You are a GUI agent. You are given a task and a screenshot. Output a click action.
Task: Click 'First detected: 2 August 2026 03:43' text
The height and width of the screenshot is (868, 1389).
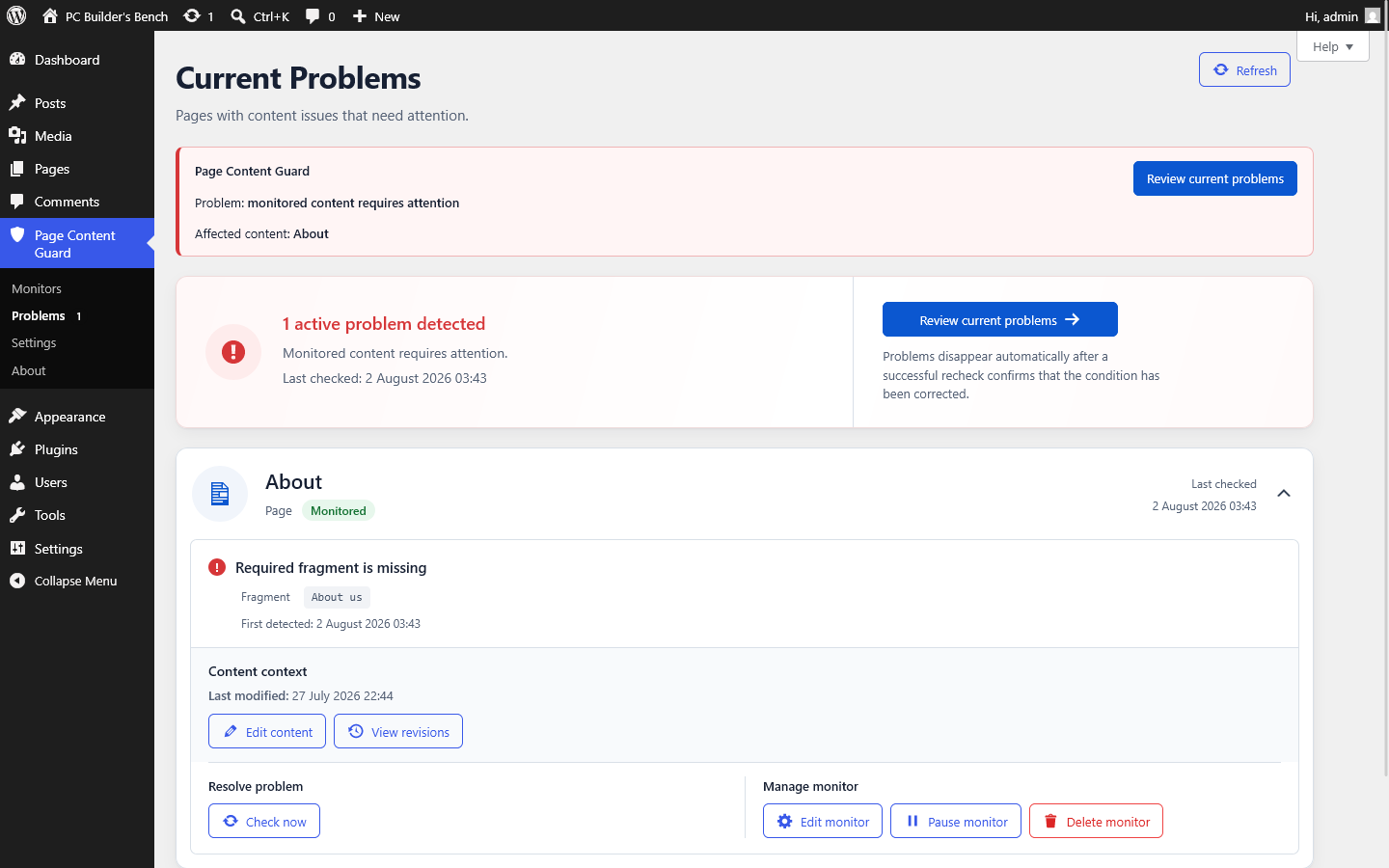click(331, 624)
